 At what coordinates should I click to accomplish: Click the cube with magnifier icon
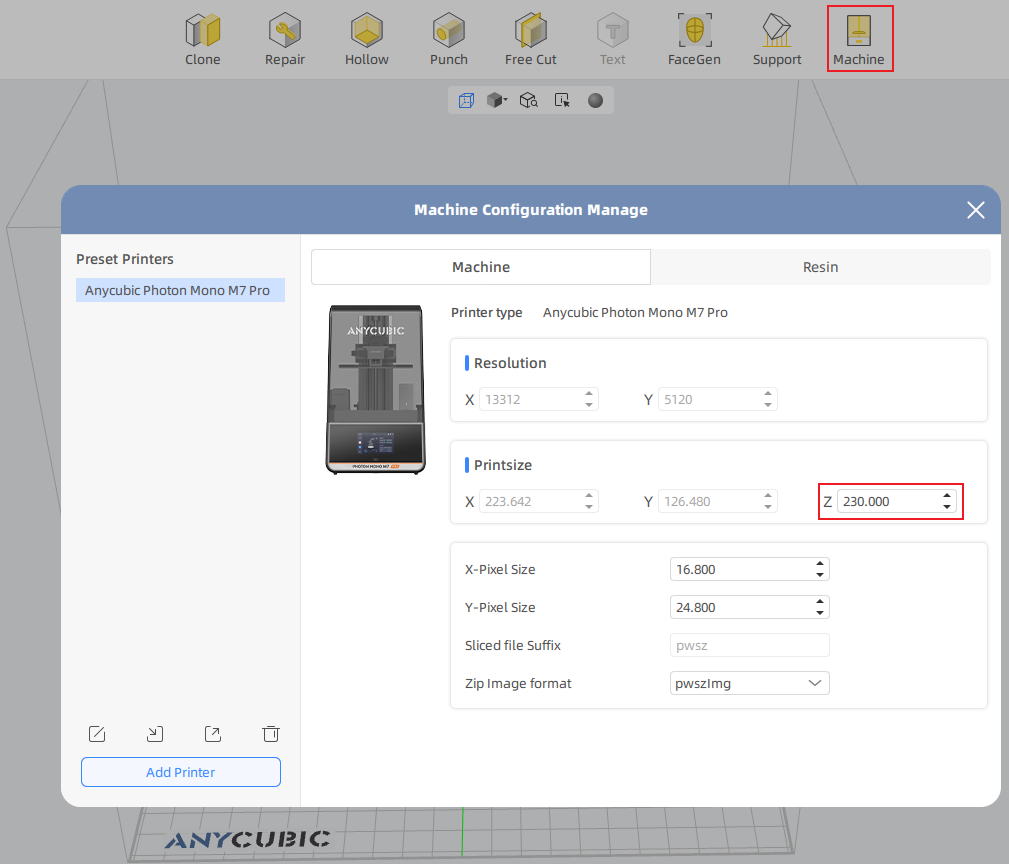(x=529, y=100)
